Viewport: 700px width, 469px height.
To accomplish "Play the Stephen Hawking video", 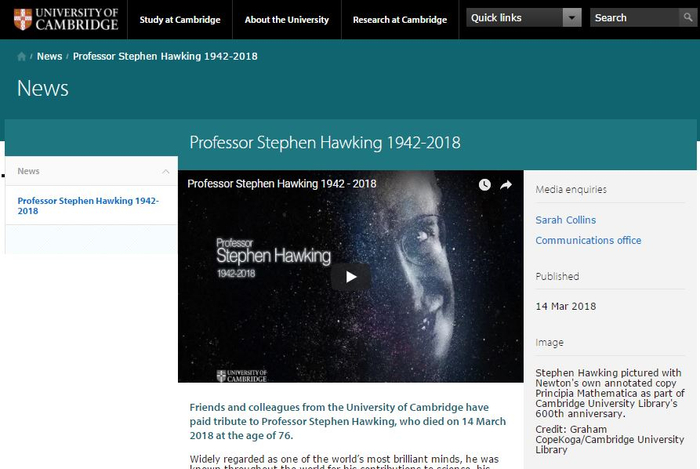I will [x=350, y=277].
